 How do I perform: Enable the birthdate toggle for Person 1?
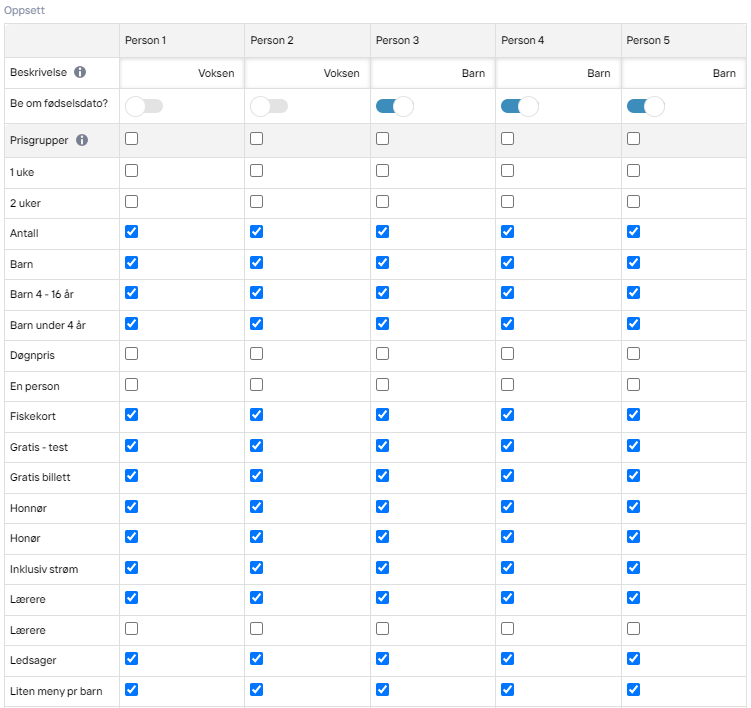(144, 106)
